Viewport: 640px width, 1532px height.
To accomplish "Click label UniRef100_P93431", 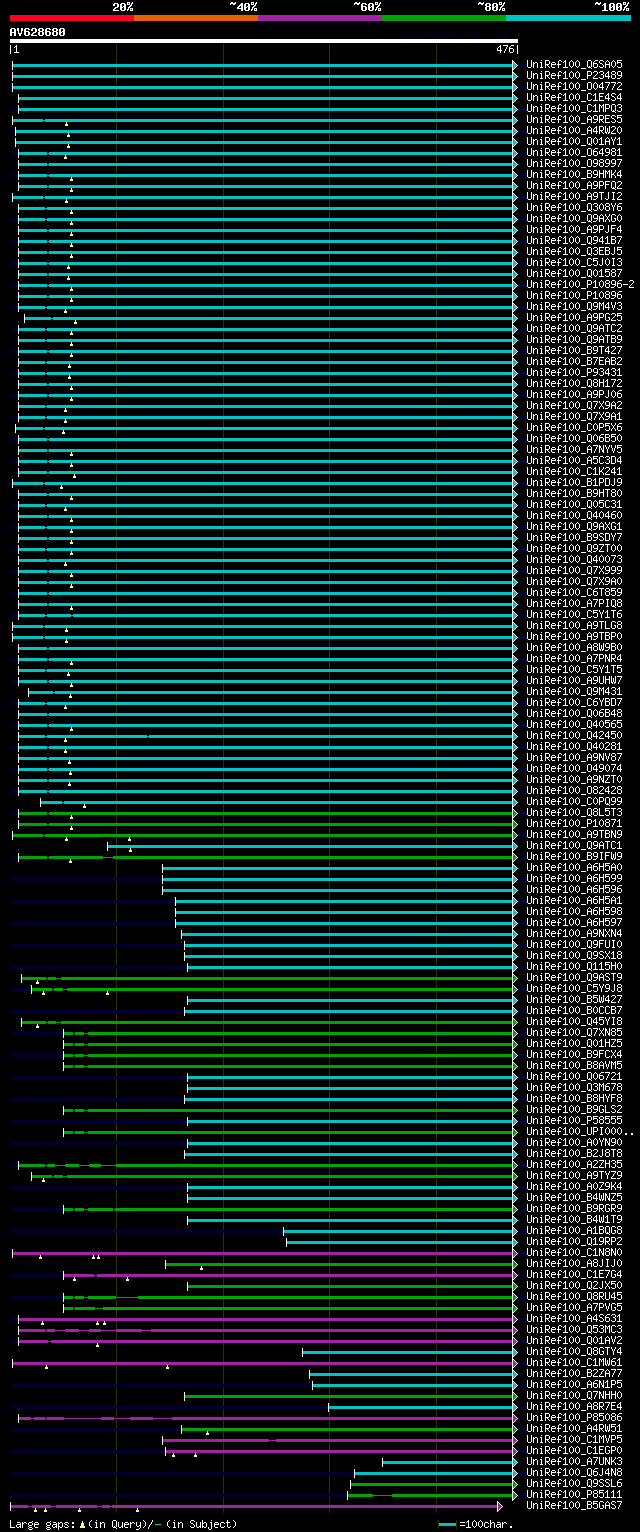I will 574,372.
